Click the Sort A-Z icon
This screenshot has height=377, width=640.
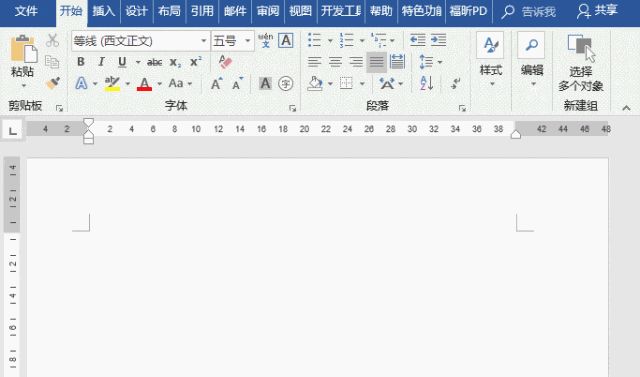(x=427, y=84)
